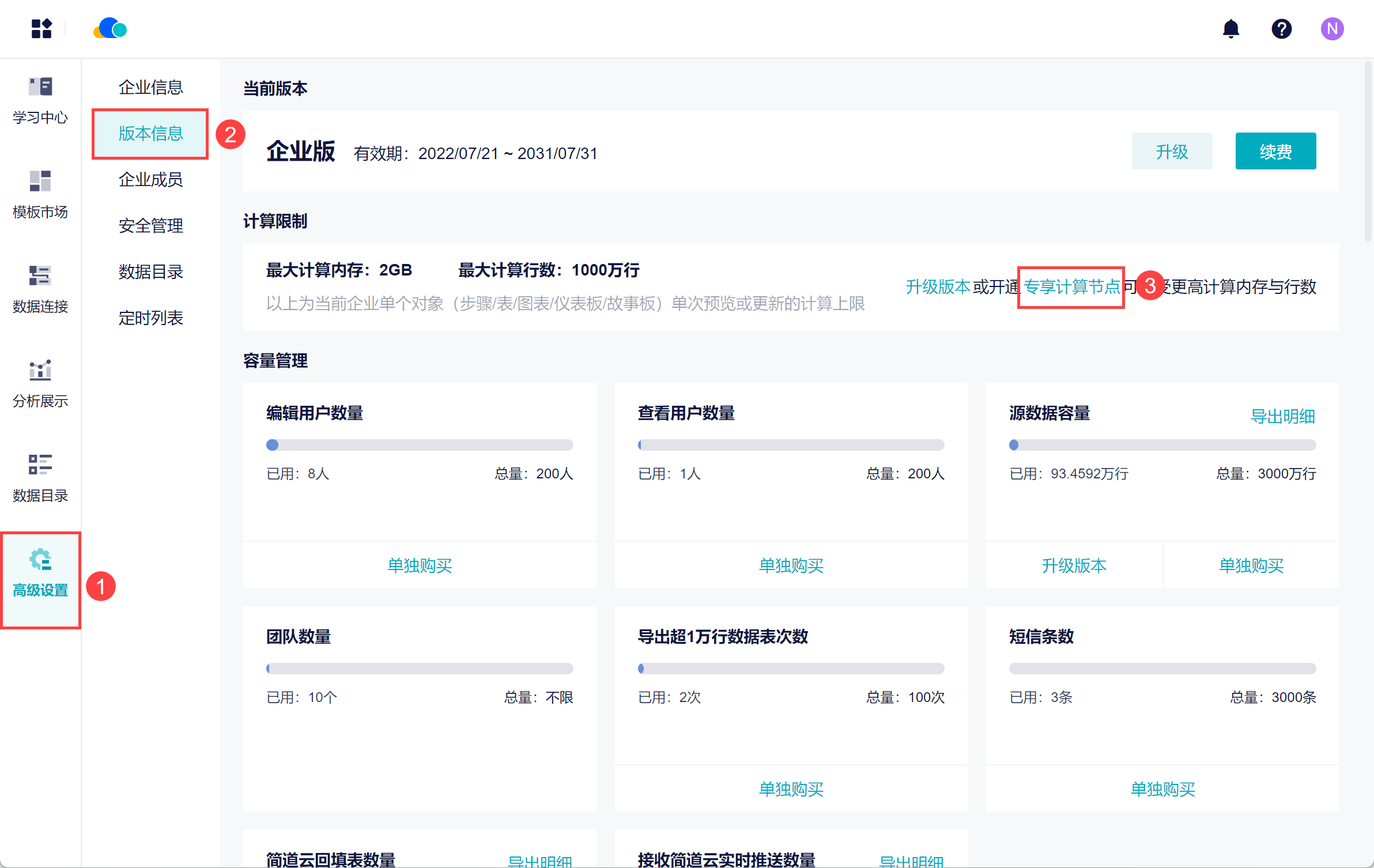Open the user avatar N
Image resolution: width=1374 pixels, height=868 pixels.
(x=1332, y=29)
